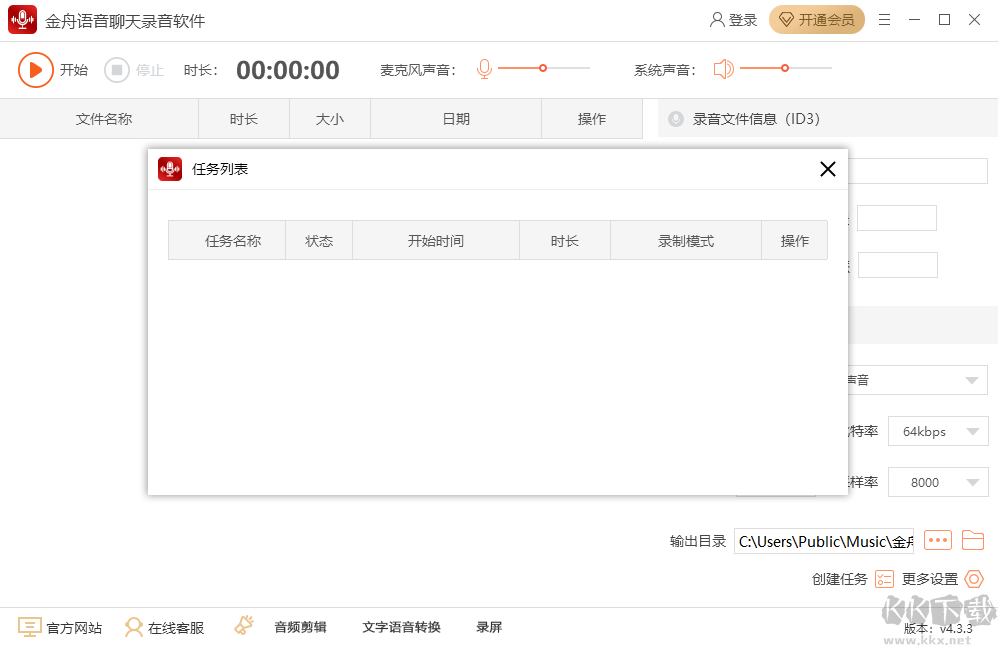
Task: Click the 创建任务 checklist icon
Action: pyautogui.click(x=883, y=578)
